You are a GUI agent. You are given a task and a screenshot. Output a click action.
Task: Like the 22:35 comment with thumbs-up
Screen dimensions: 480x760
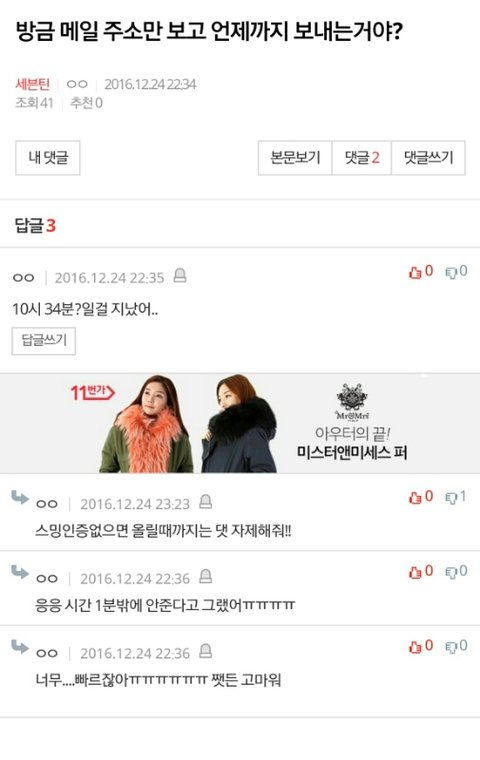[x=420, y=271]
